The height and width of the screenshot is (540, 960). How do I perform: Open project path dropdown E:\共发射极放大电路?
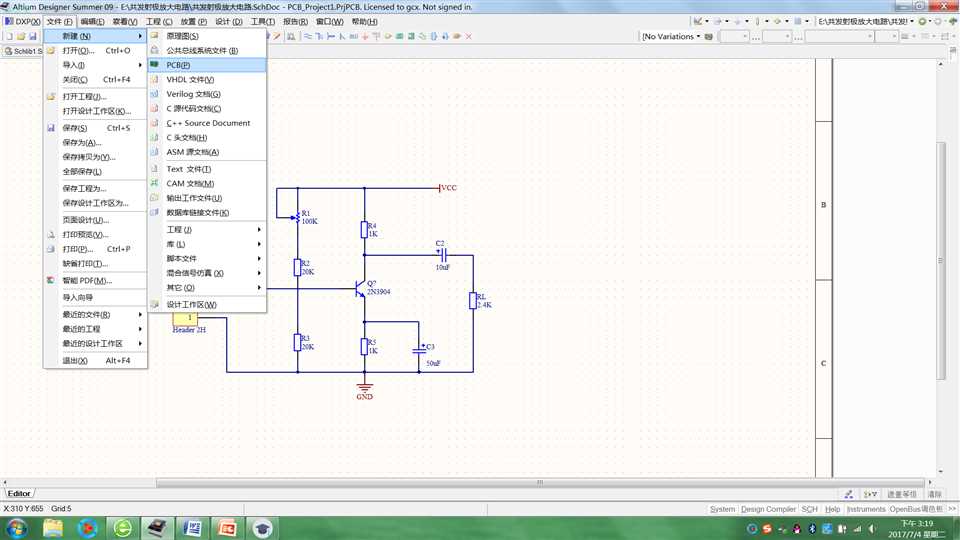pos(866,21)
